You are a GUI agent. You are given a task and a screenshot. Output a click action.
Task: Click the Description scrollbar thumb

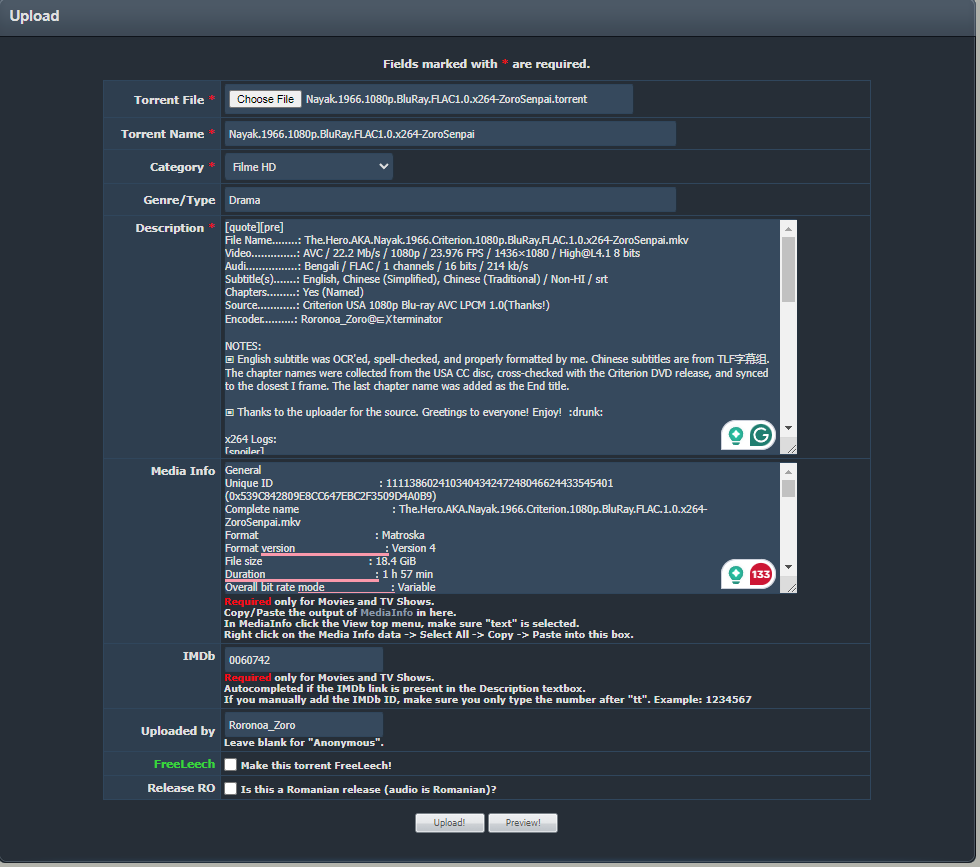(x=788, y=270)
